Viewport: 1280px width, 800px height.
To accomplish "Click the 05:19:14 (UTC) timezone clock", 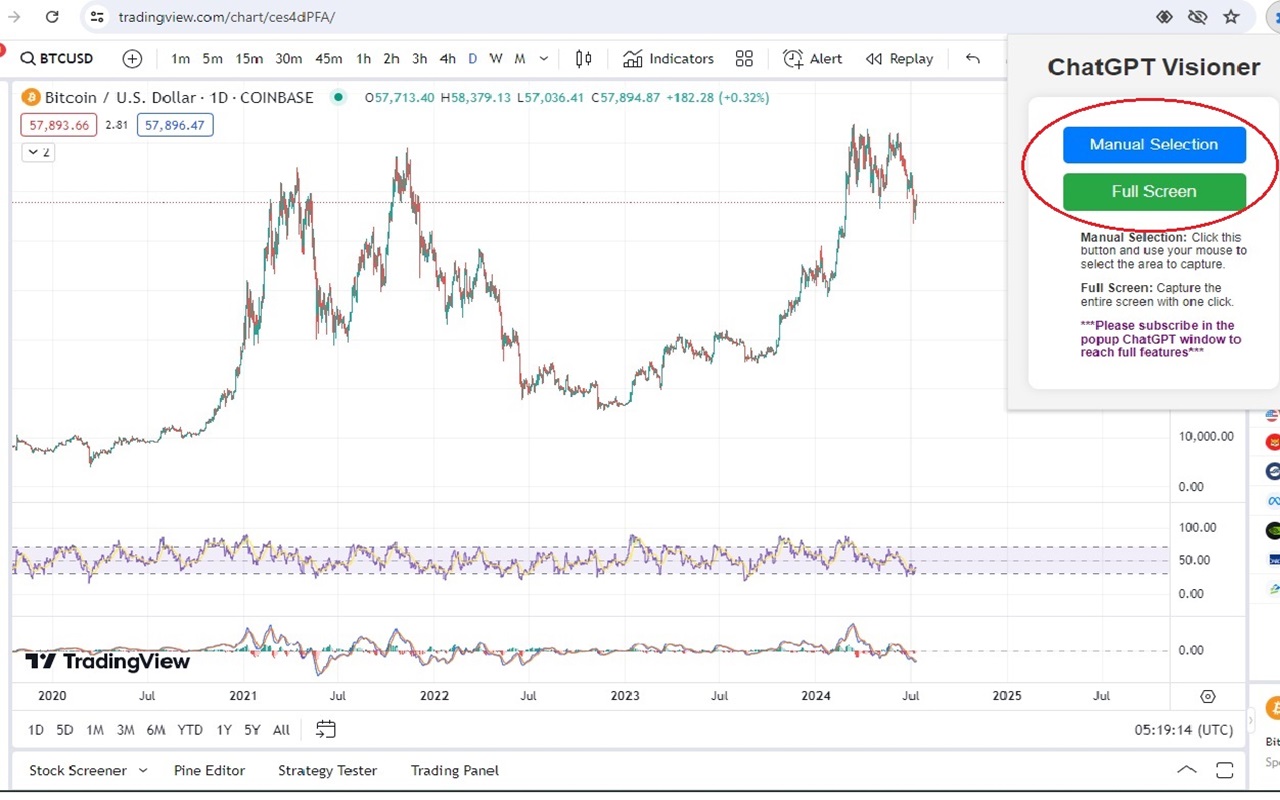I will point(1184,730).
